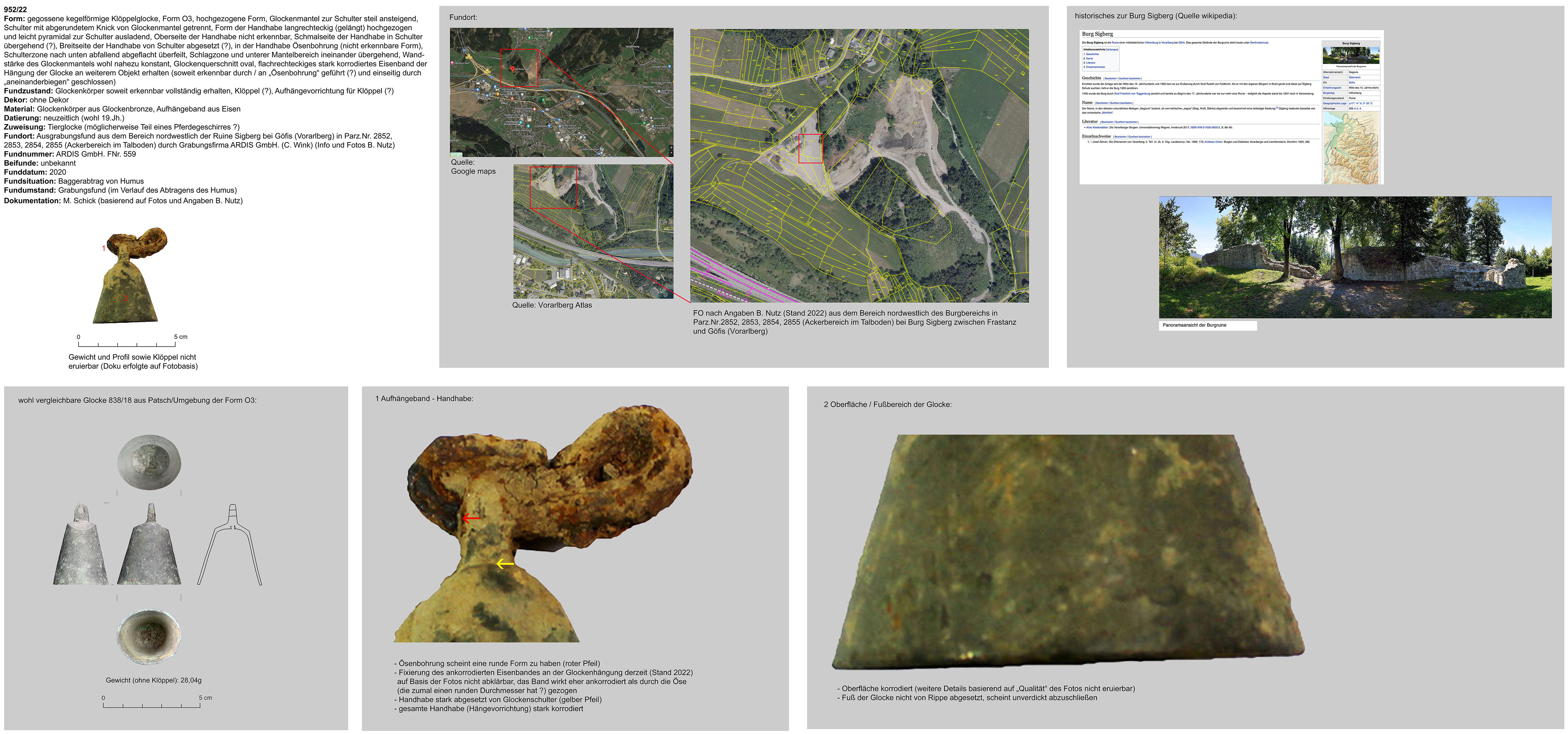
Task: Click the line-drawing profile of the comparison bell
Action: [229, 545]
